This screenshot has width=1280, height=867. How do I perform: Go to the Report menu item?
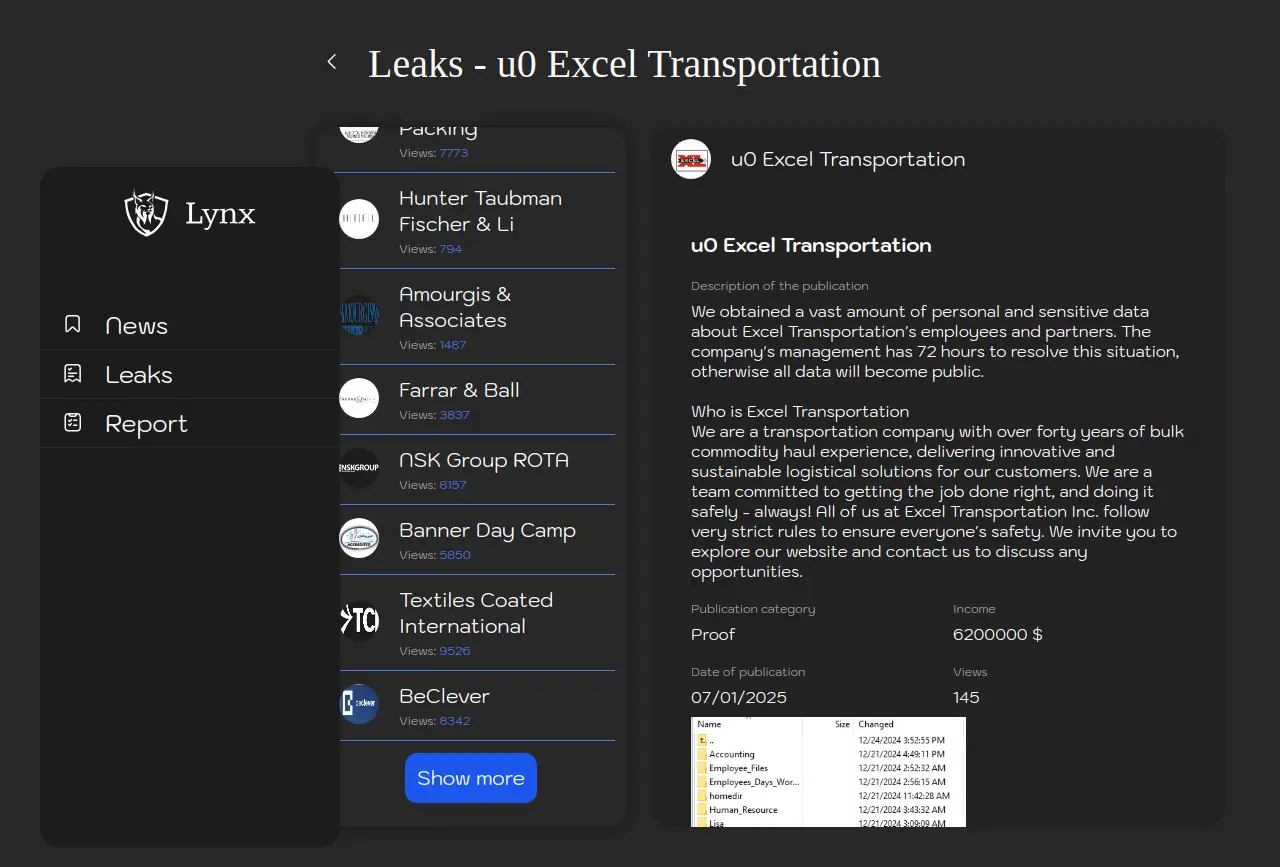click(146, 424)
